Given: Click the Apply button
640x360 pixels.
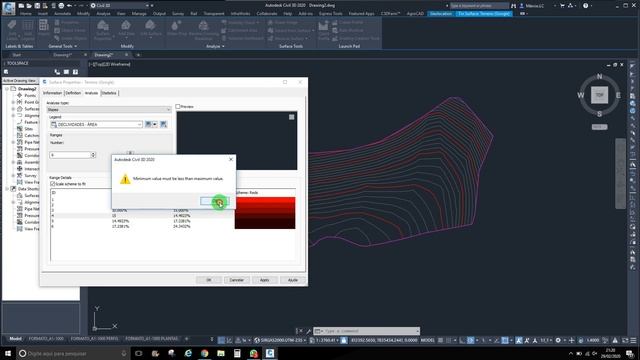Looking at the screenshot, I should pyautogui.click(x=264, y=280).
